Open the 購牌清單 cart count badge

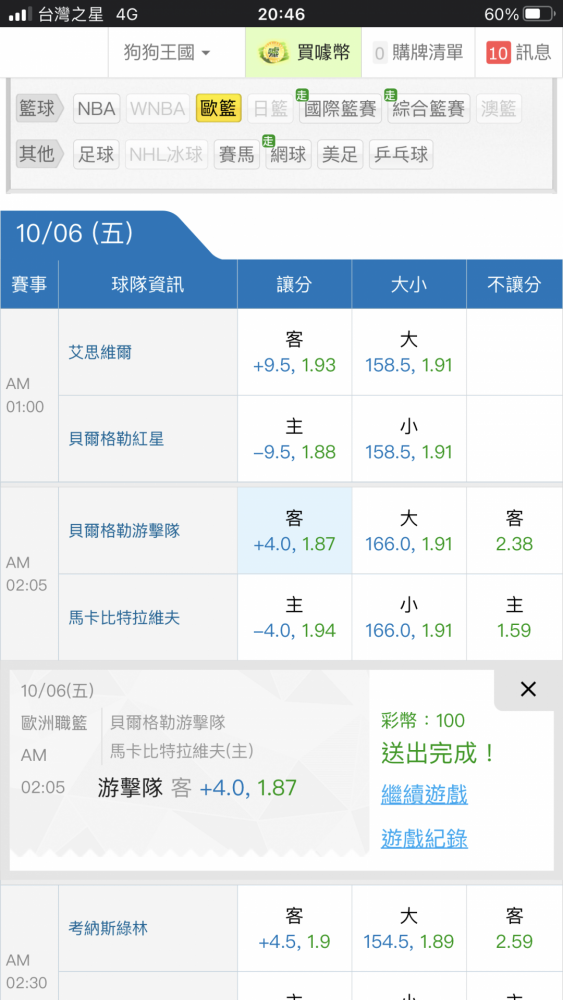click(x=380, y=53)
